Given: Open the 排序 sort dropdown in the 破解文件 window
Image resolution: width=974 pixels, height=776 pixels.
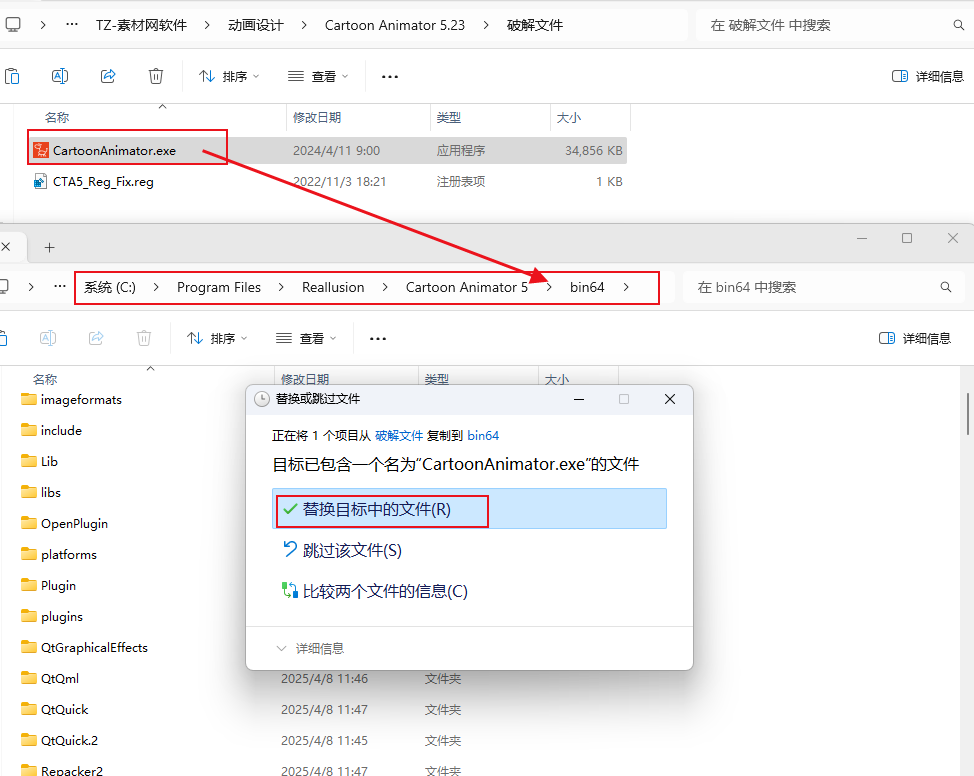Looking at the screenshot, I should point(229,76).
